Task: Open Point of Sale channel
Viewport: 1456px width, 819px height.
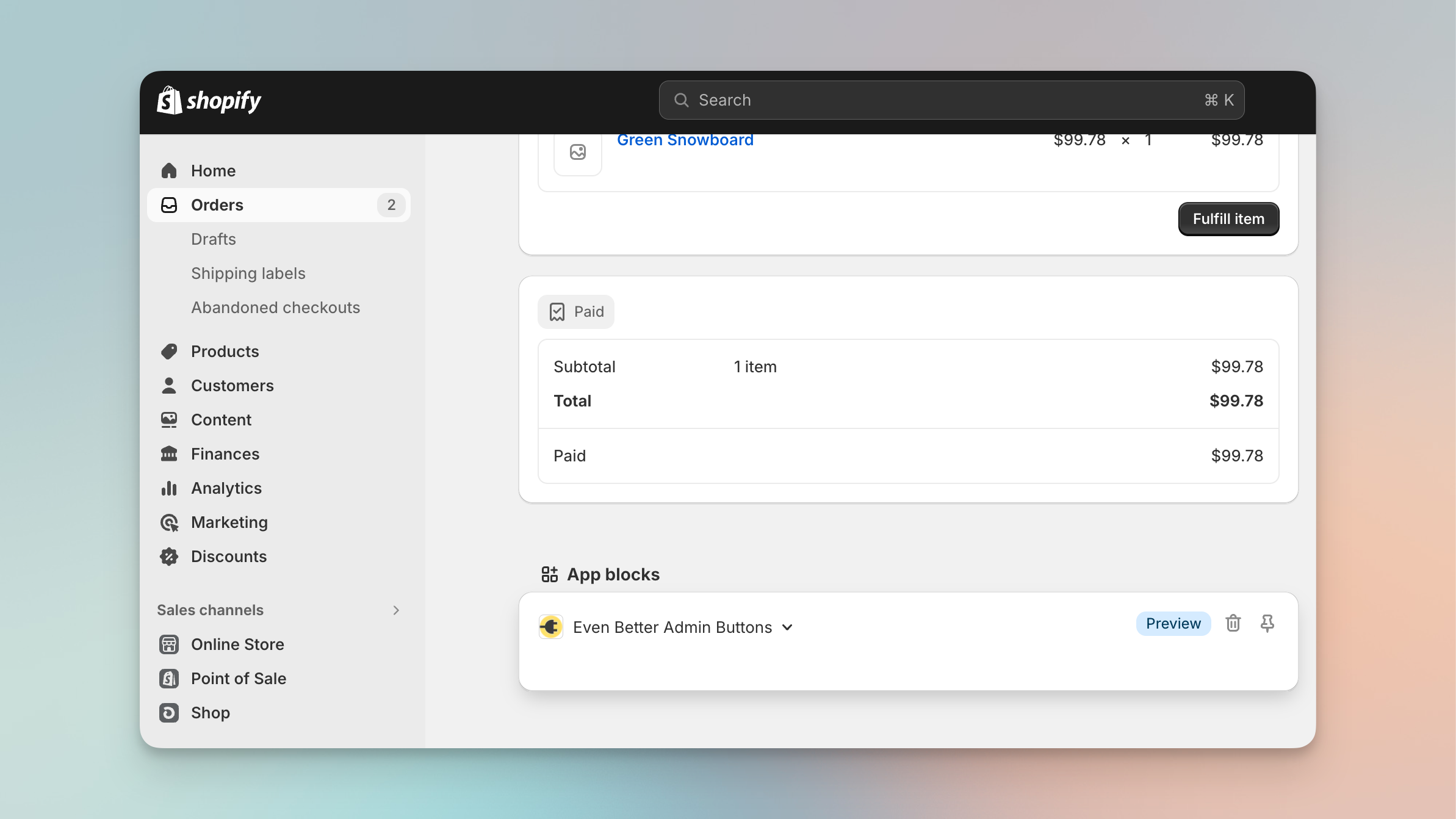Action: pyautogui.click(x=279, y=679)
